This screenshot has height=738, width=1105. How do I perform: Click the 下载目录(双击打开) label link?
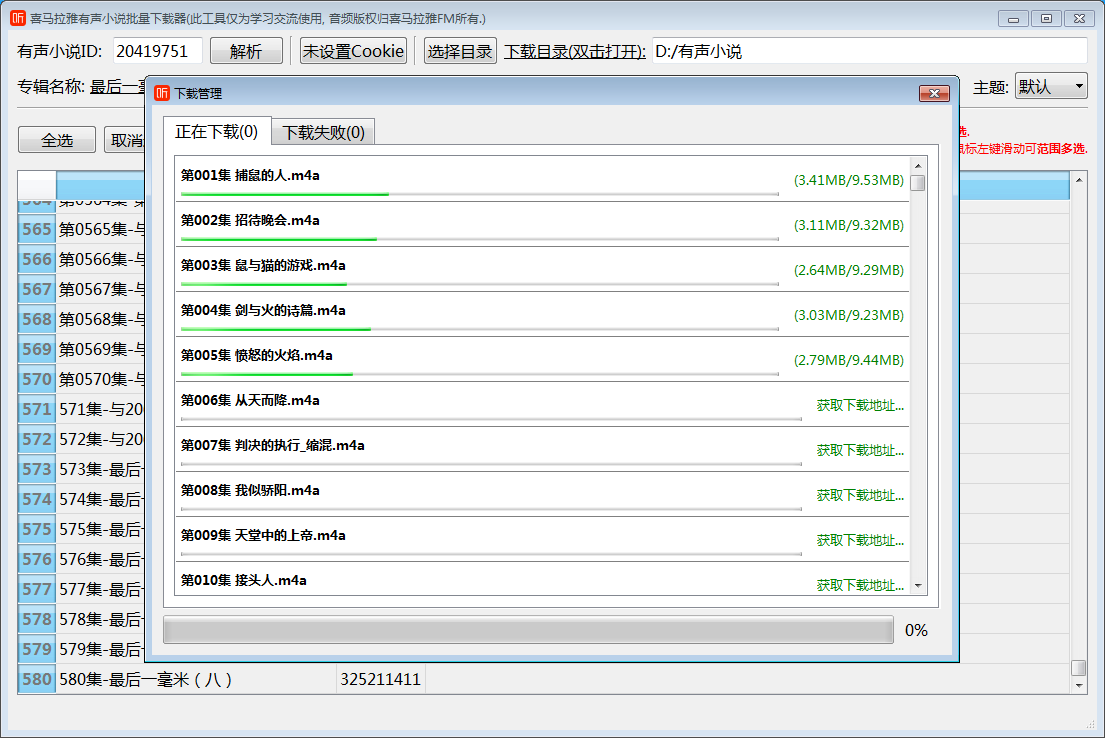pyautogui.click(x=574, y=51)
